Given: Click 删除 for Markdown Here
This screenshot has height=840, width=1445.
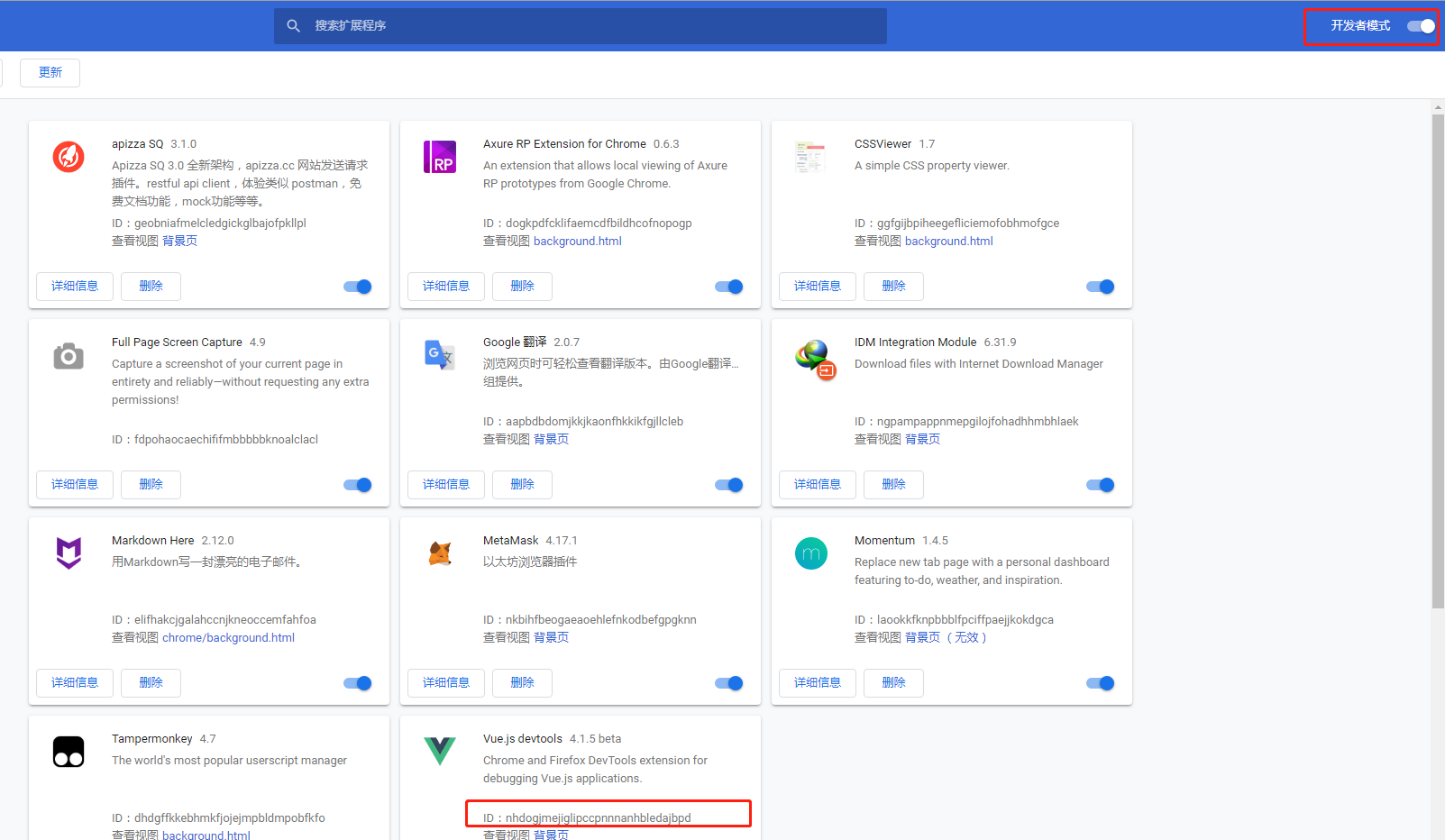Looking at the screenshot, I should click(x=151, y=683).
